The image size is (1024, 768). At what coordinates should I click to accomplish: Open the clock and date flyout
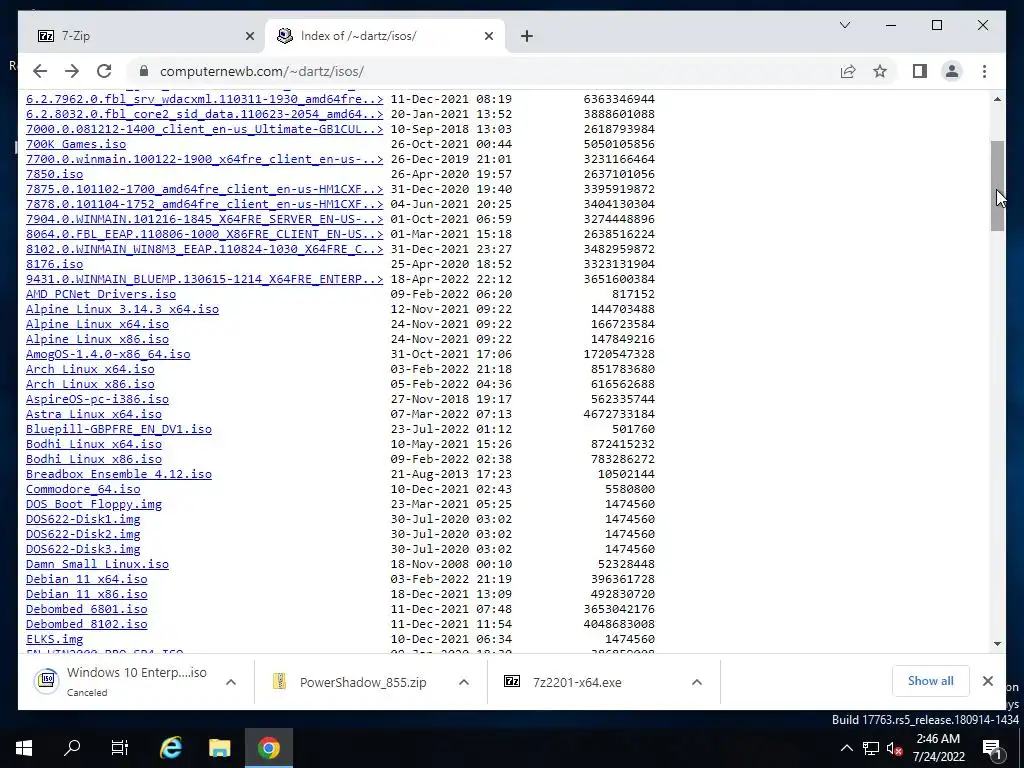pos(938,748)
